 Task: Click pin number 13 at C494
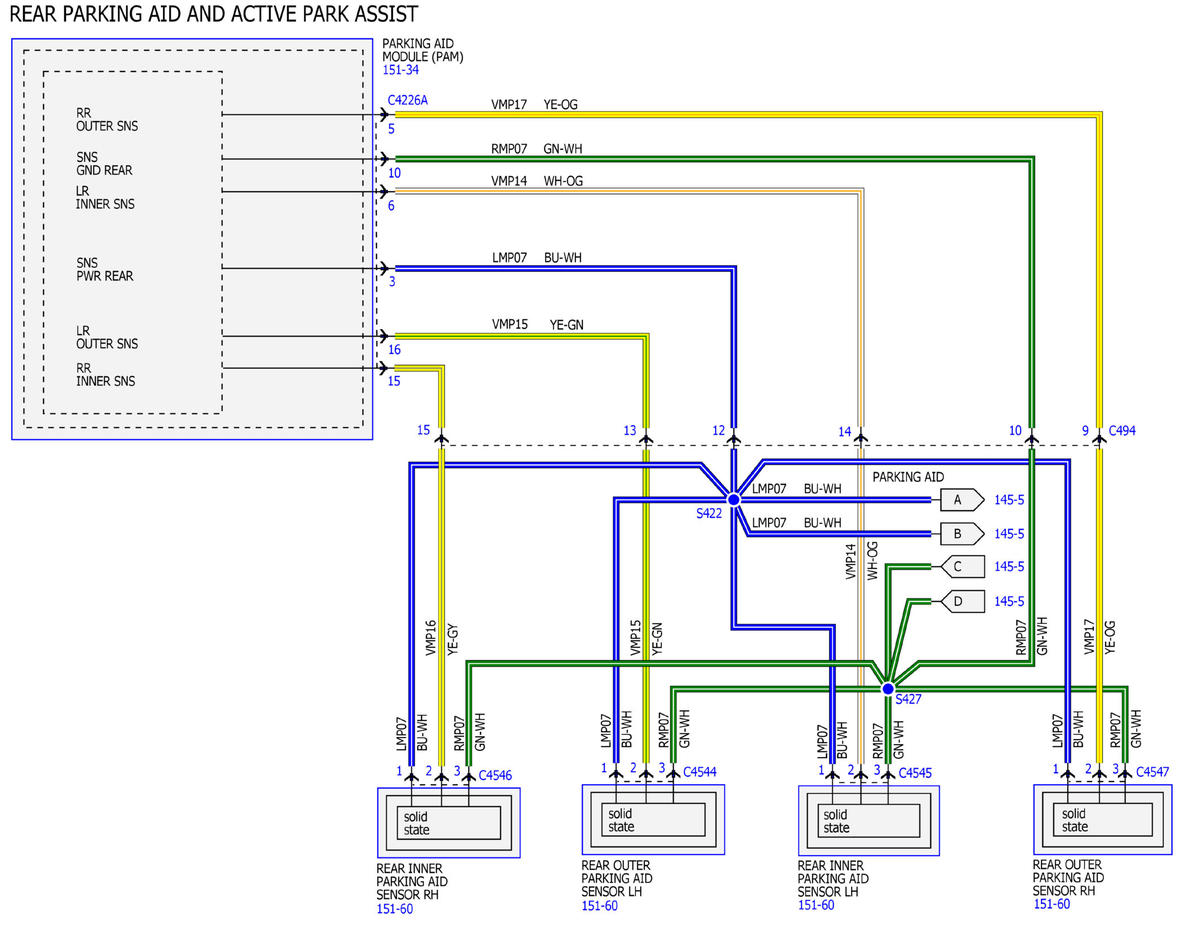tap(629, 431)
